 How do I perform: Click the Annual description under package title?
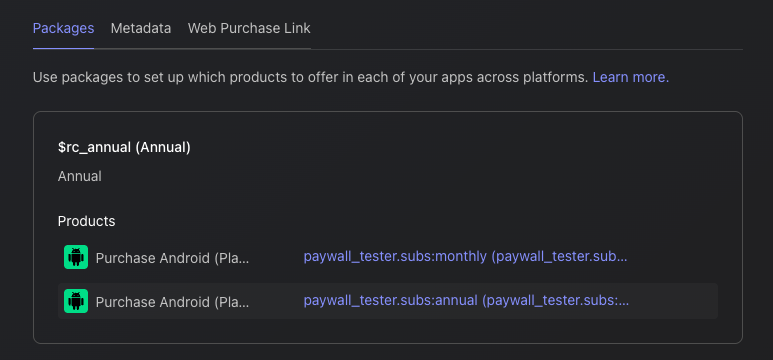[79, 177]
